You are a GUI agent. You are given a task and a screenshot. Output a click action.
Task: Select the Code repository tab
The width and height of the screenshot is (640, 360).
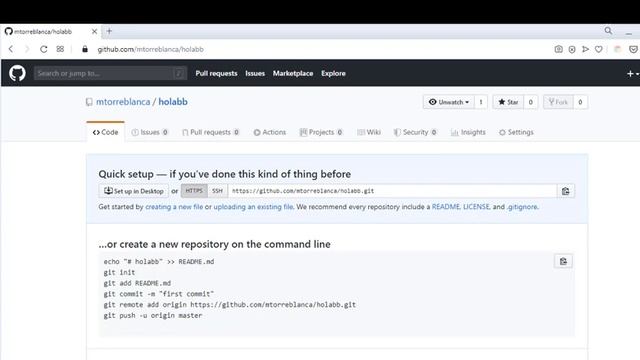(x=105, y=132)
